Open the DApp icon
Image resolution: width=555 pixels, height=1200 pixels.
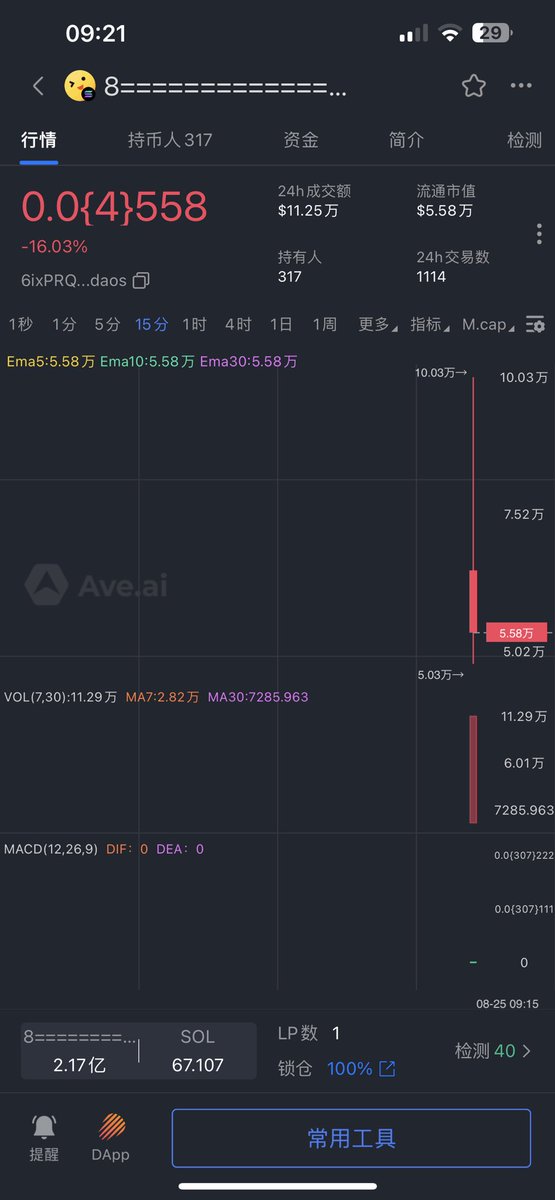pos(112,1127)
